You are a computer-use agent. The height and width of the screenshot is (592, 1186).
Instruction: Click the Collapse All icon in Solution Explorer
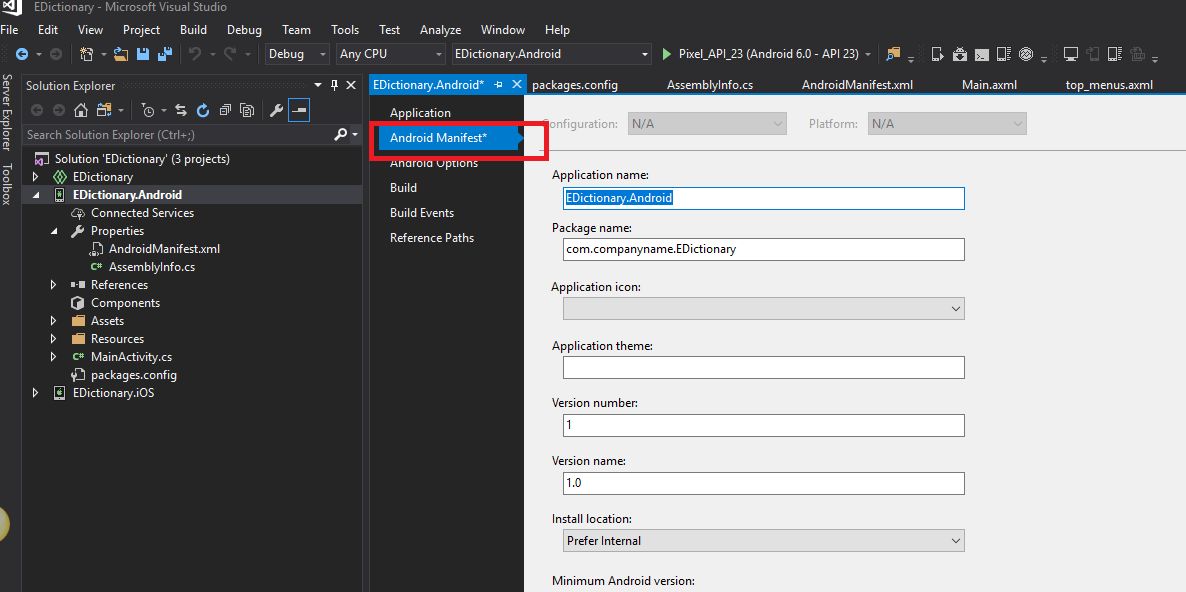click(x=225, y=110)
